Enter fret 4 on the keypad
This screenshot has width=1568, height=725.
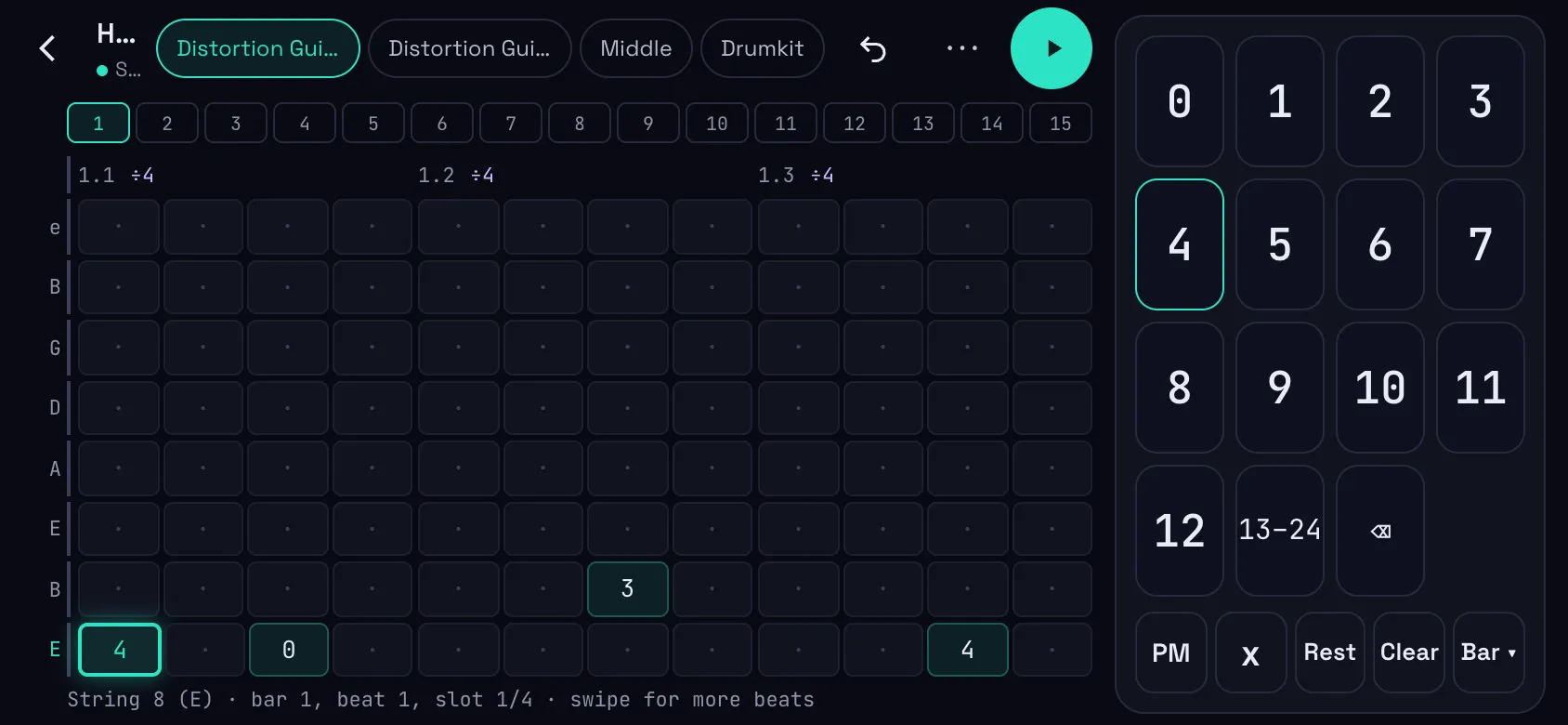[x=1180, y=244]
